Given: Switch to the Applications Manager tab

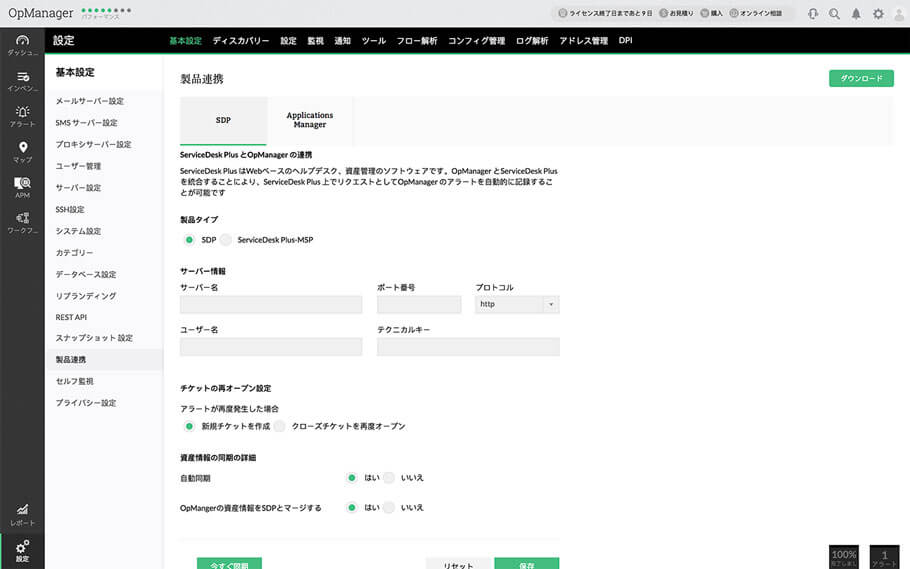Looking at the screenshot, I should pyautogui.click(x=310, y=120).
